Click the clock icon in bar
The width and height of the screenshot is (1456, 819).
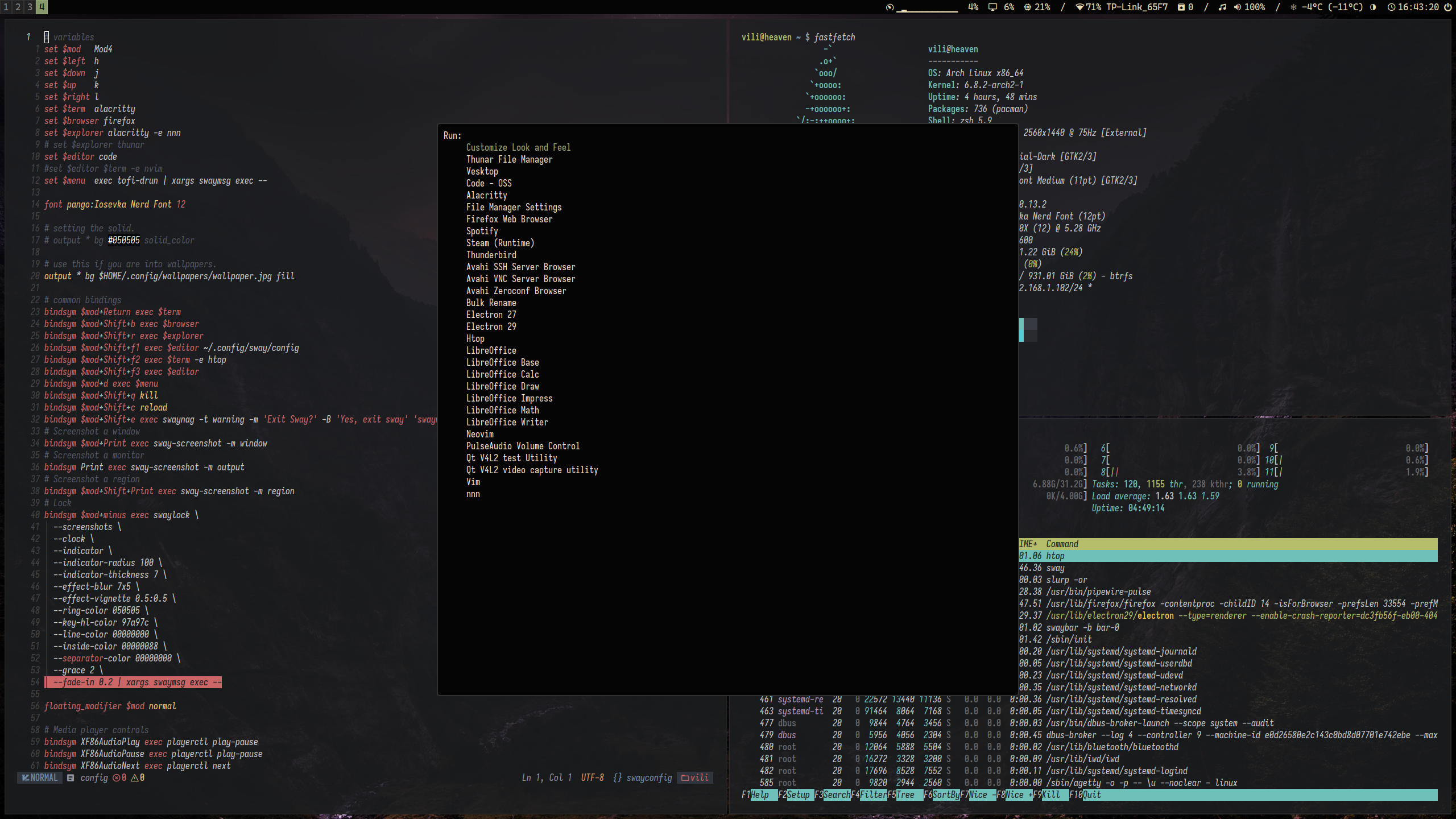[1391, 7]
